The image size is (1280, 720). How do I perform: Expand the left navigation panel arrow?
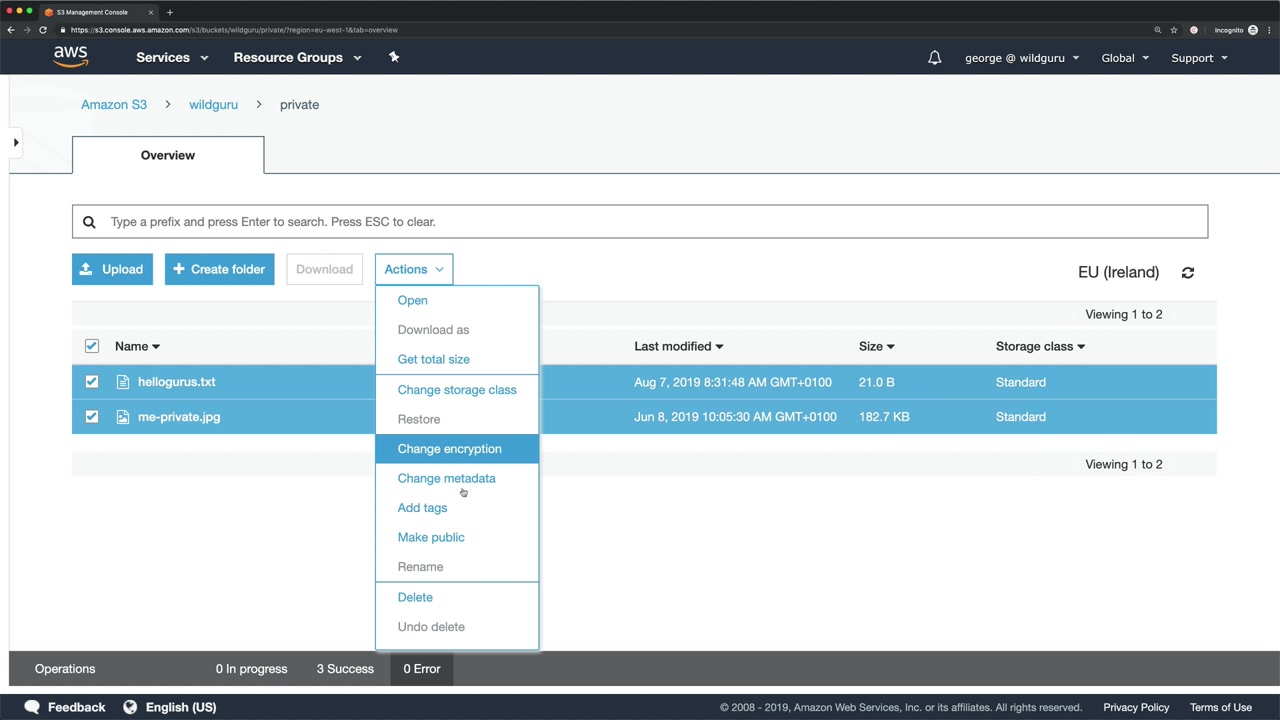16,143
